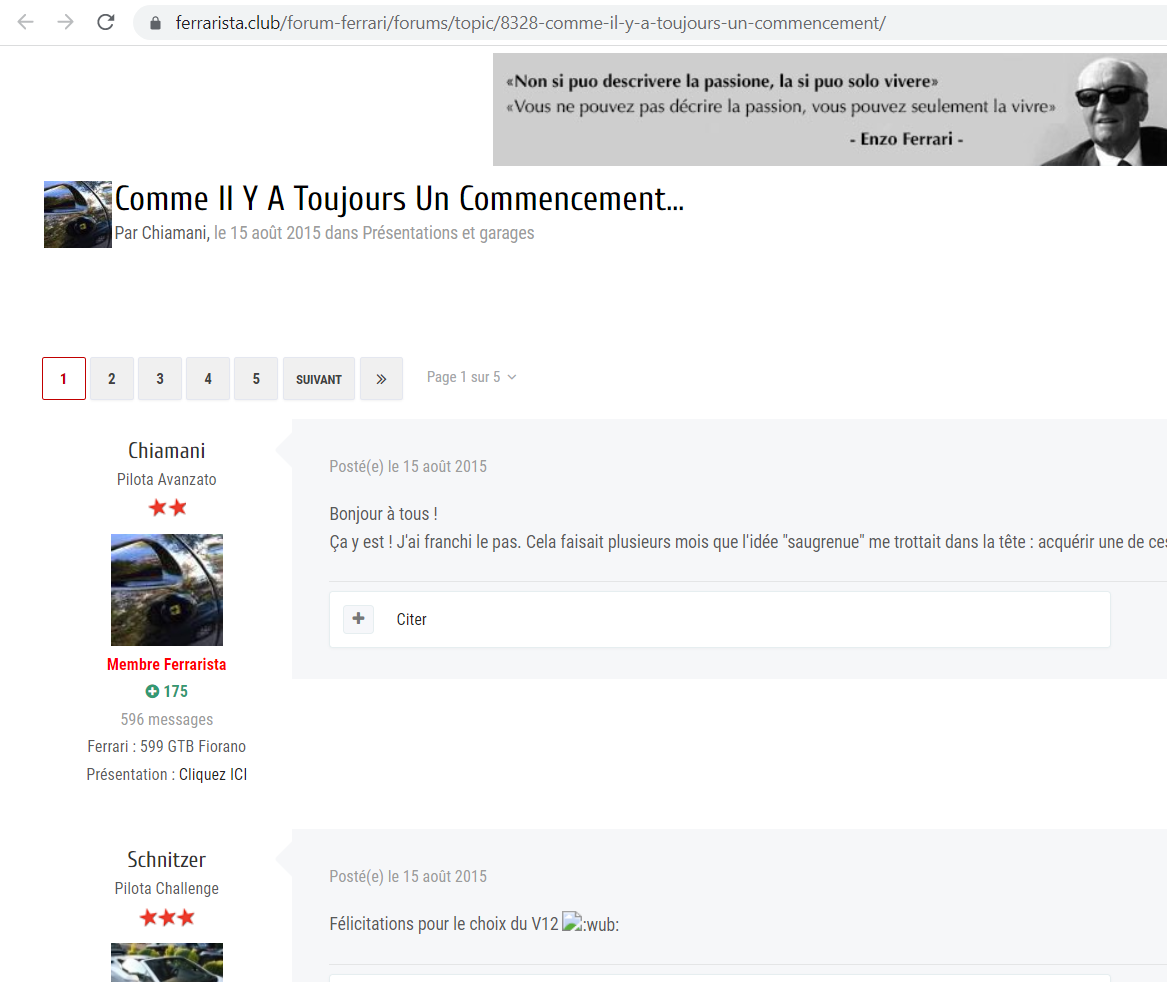The width and height of the screenshot is (1167, 982).
Task: Click the padlock site security icon
Action: 155,23
